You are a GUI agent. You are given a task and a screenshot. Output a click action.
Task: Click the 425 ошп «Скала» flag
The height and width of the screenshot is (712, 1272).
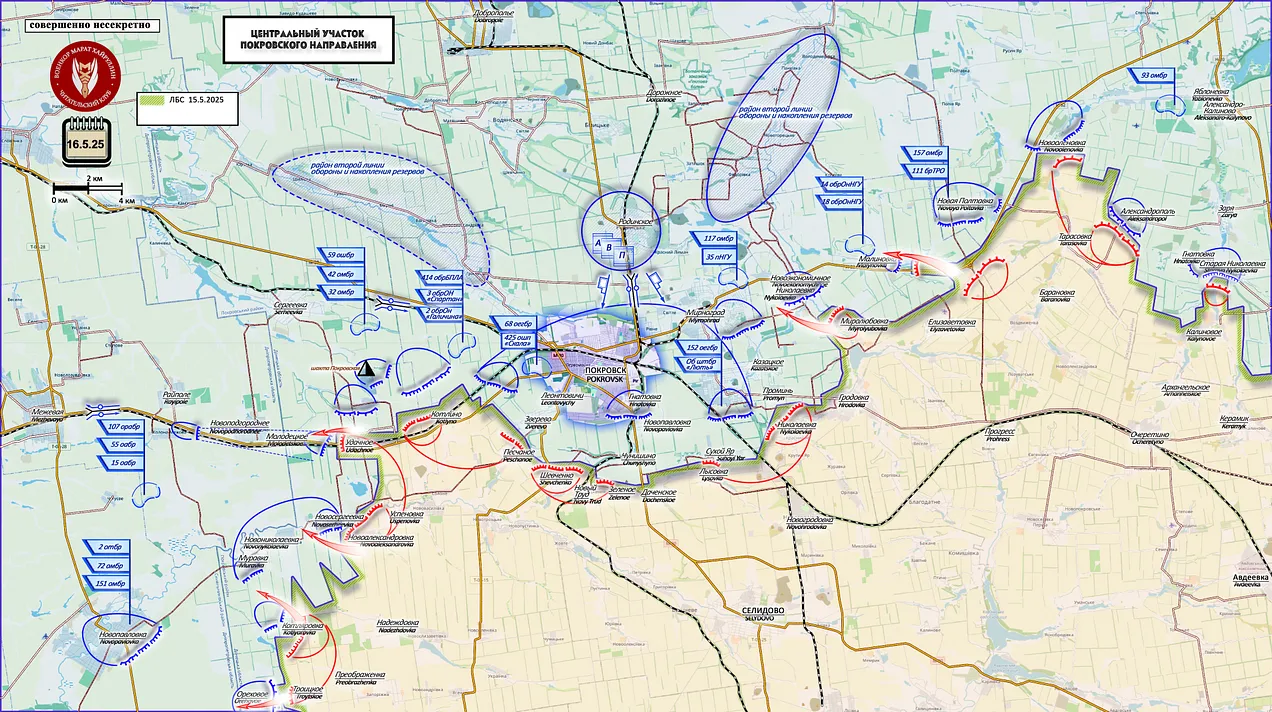[x=518, y=341]
